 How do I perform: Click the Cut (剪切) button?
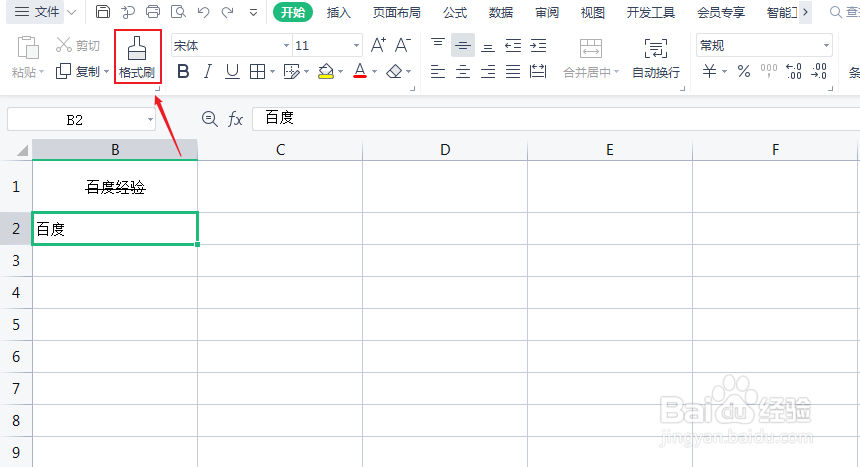point(78,45)
